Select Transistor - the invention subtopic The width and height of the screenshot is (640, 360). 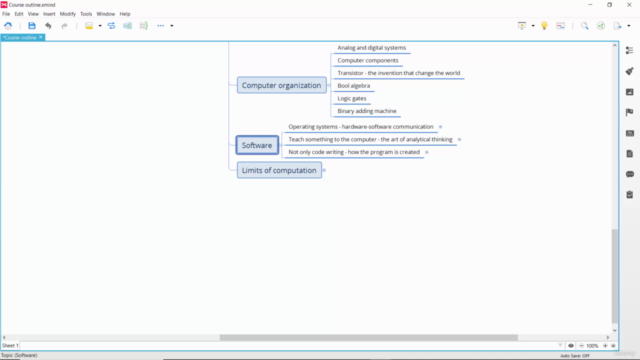[x=399, y=73]
